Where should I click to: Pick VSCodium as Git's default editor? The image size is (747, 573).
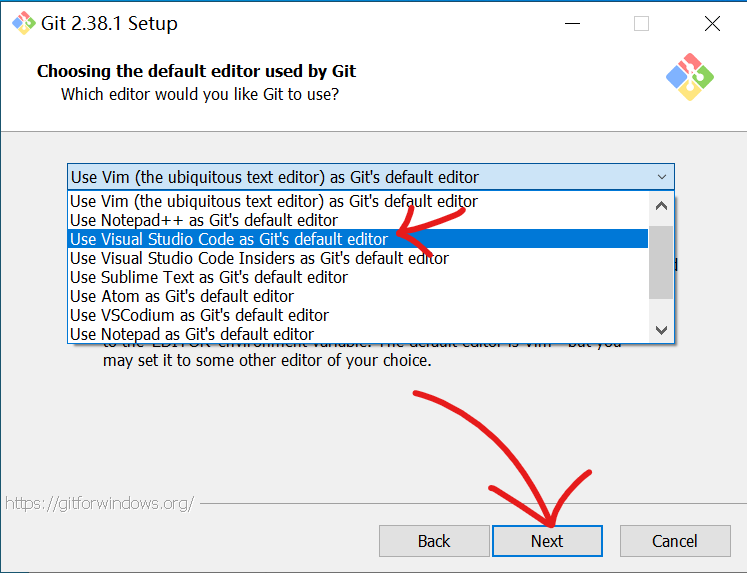199,315
